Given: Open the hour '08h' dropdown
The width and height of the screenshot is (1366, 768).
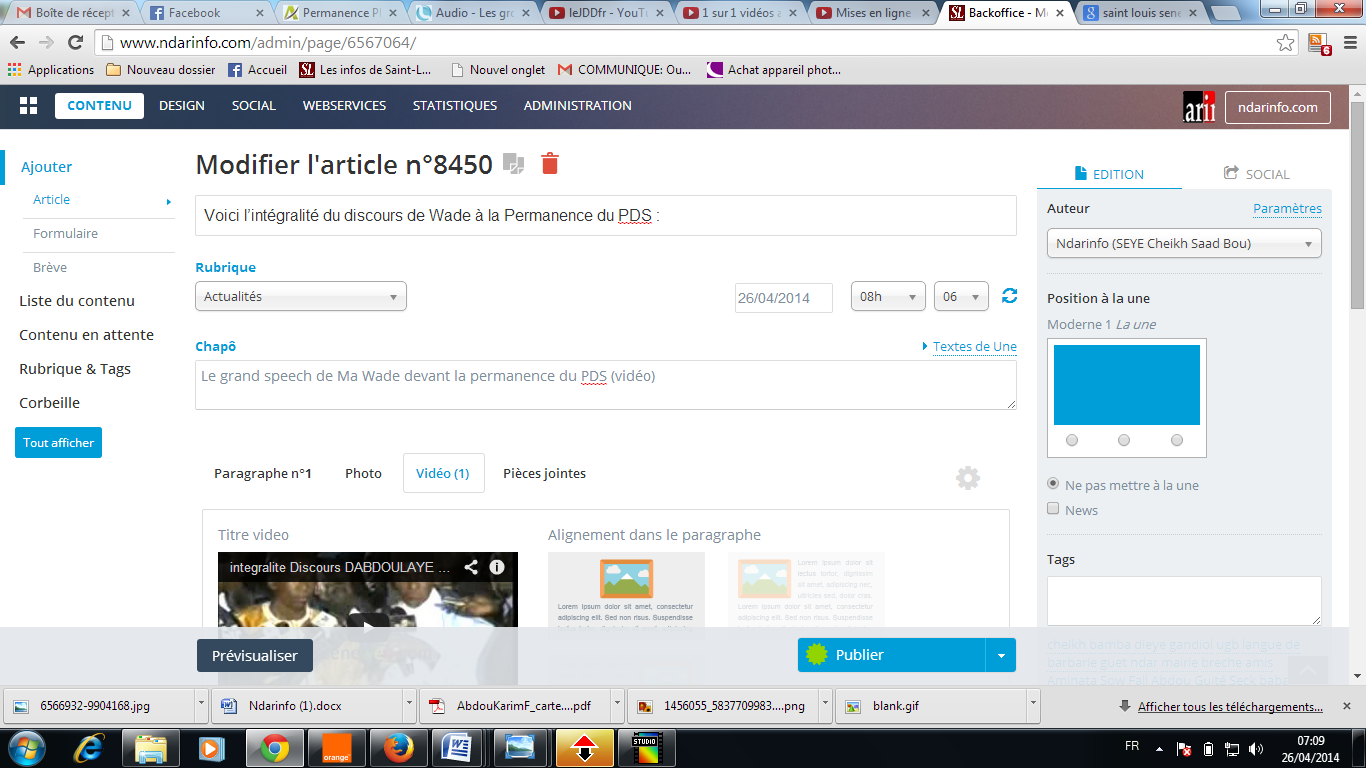Looking at the screenshot, I should pyautogui.click(x=888, y=297).
